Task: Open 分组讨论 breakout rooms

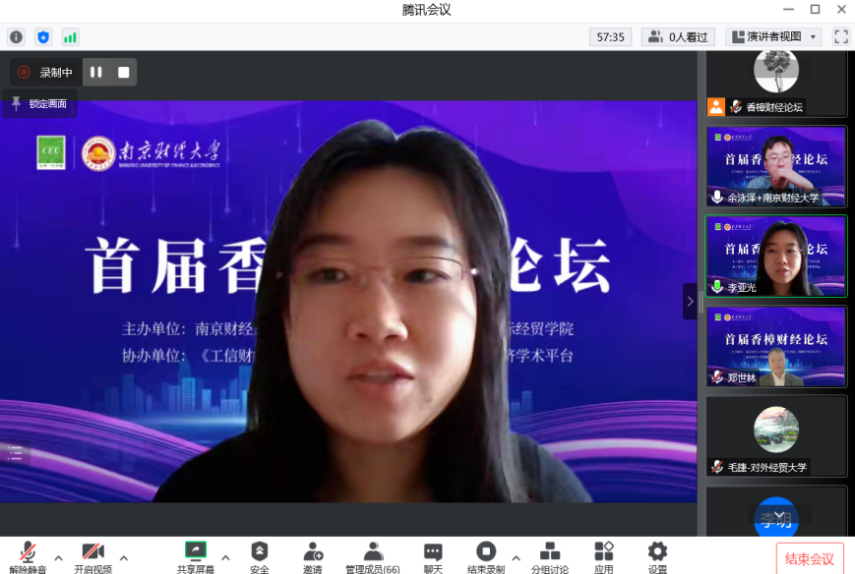Action: pos(549,557)
